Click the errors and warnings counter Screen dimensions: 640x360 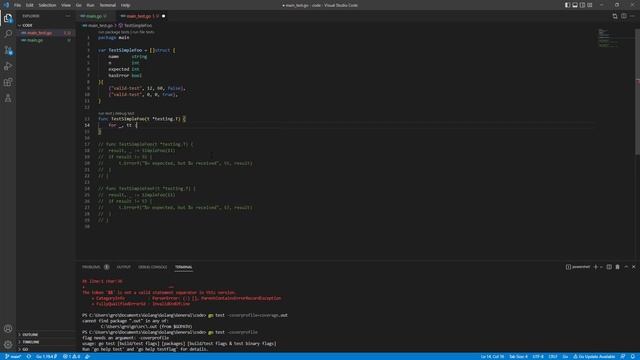(71, 356)
